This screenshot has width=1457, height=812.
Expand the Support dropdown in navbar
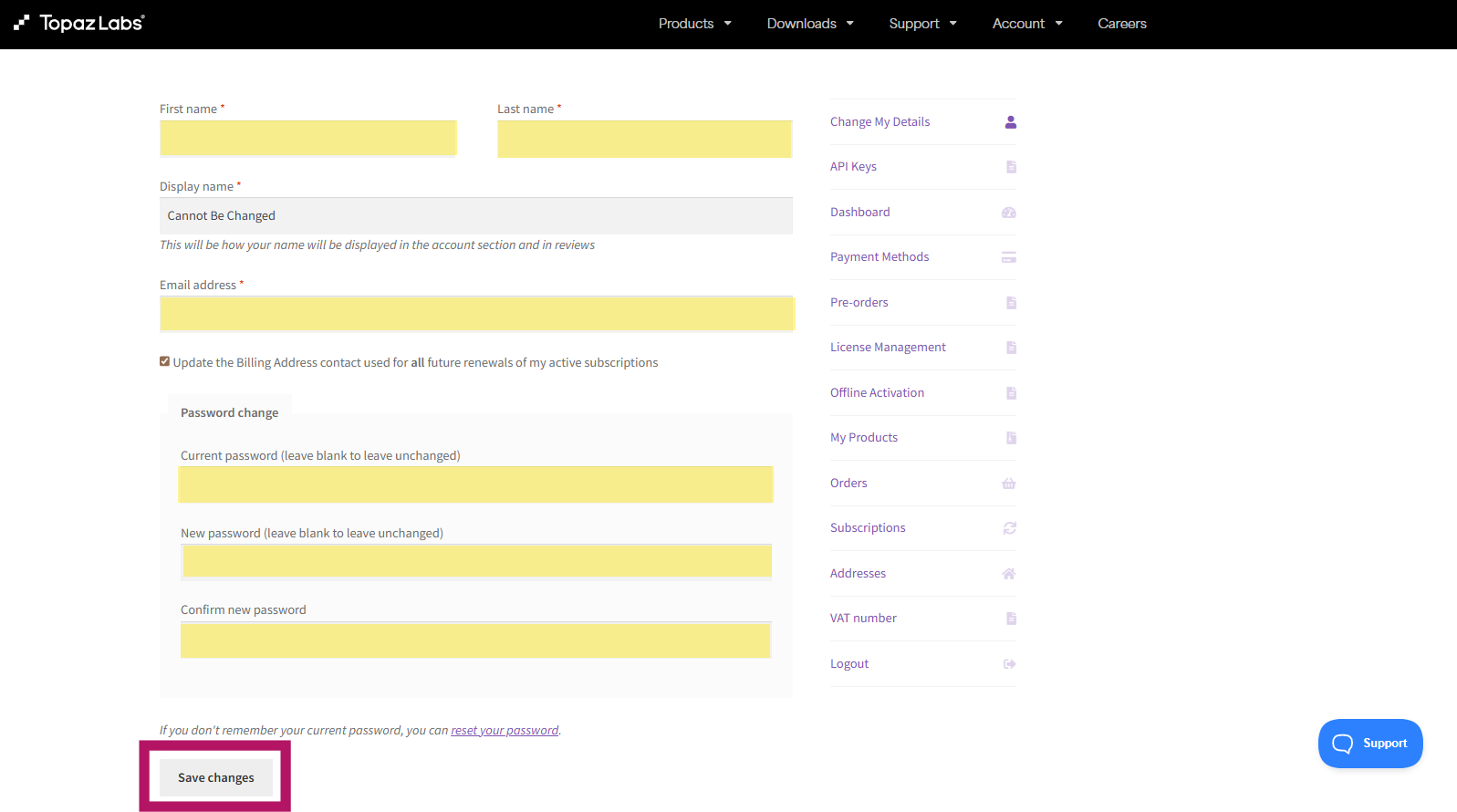[x=923, y=24]
